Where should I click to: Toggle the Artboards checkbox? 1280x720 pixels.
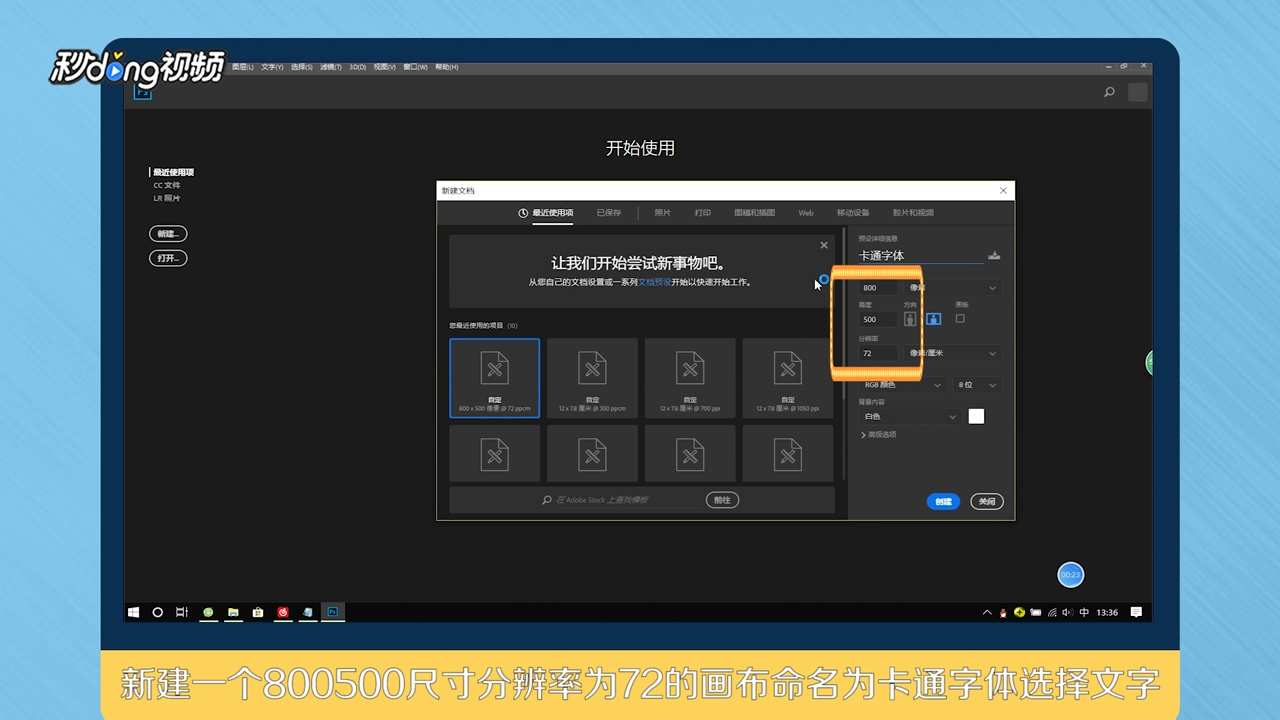[x=960, y=319]
